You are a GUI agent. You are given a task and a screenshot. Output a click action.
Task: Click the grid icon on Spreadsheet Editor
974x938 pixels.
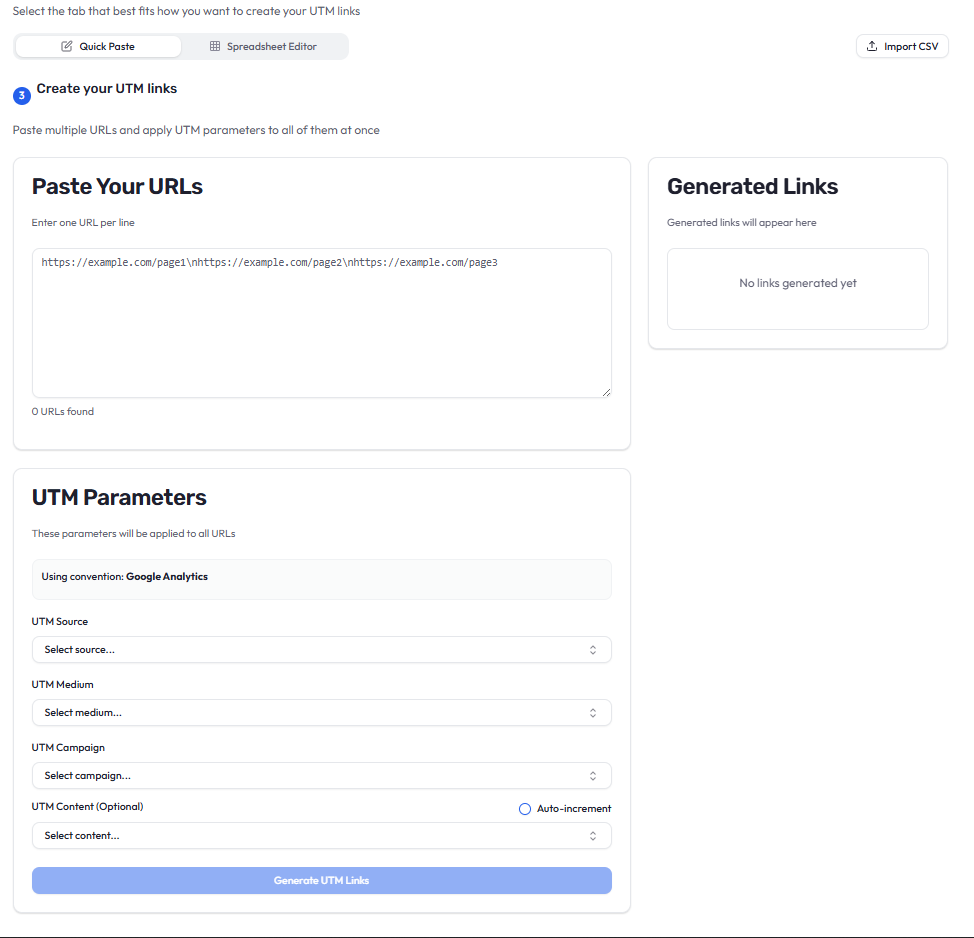[x=215, y=47]
